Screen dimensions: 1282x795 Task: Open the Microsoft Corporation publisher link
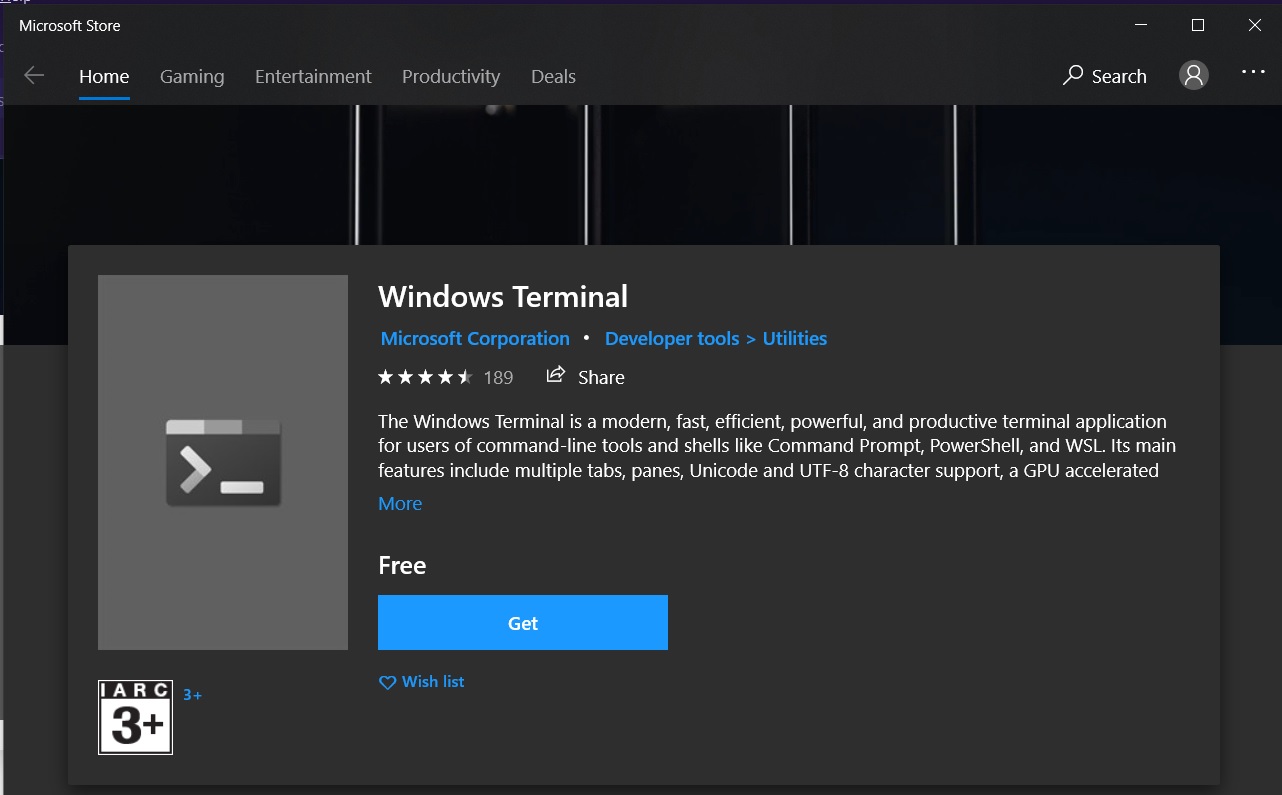[475, 338]
